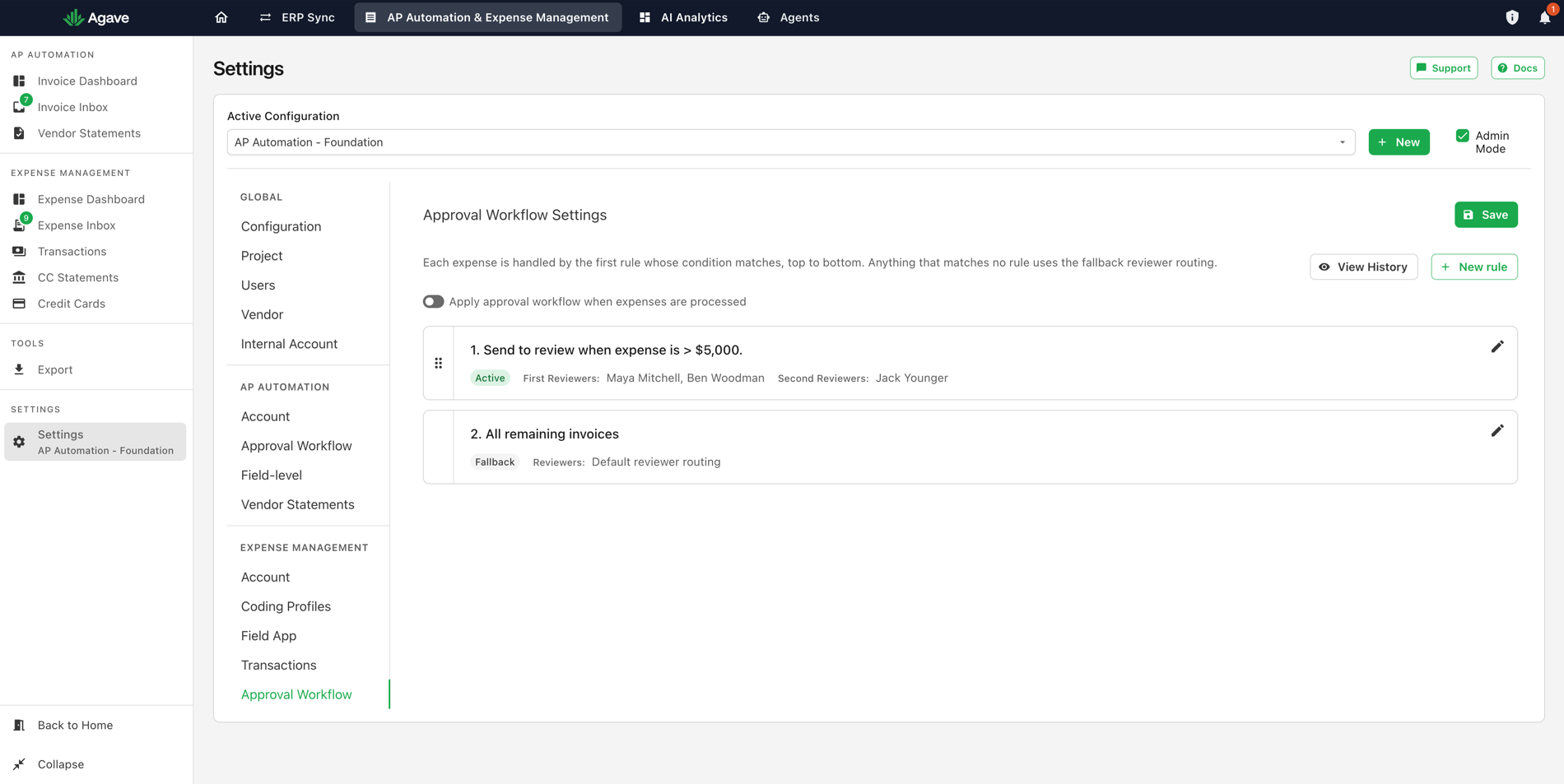The height and width of the screenshot is (784, 1564).
Task: Go to Expense Dashboard
Action: [x=91, y=199]
